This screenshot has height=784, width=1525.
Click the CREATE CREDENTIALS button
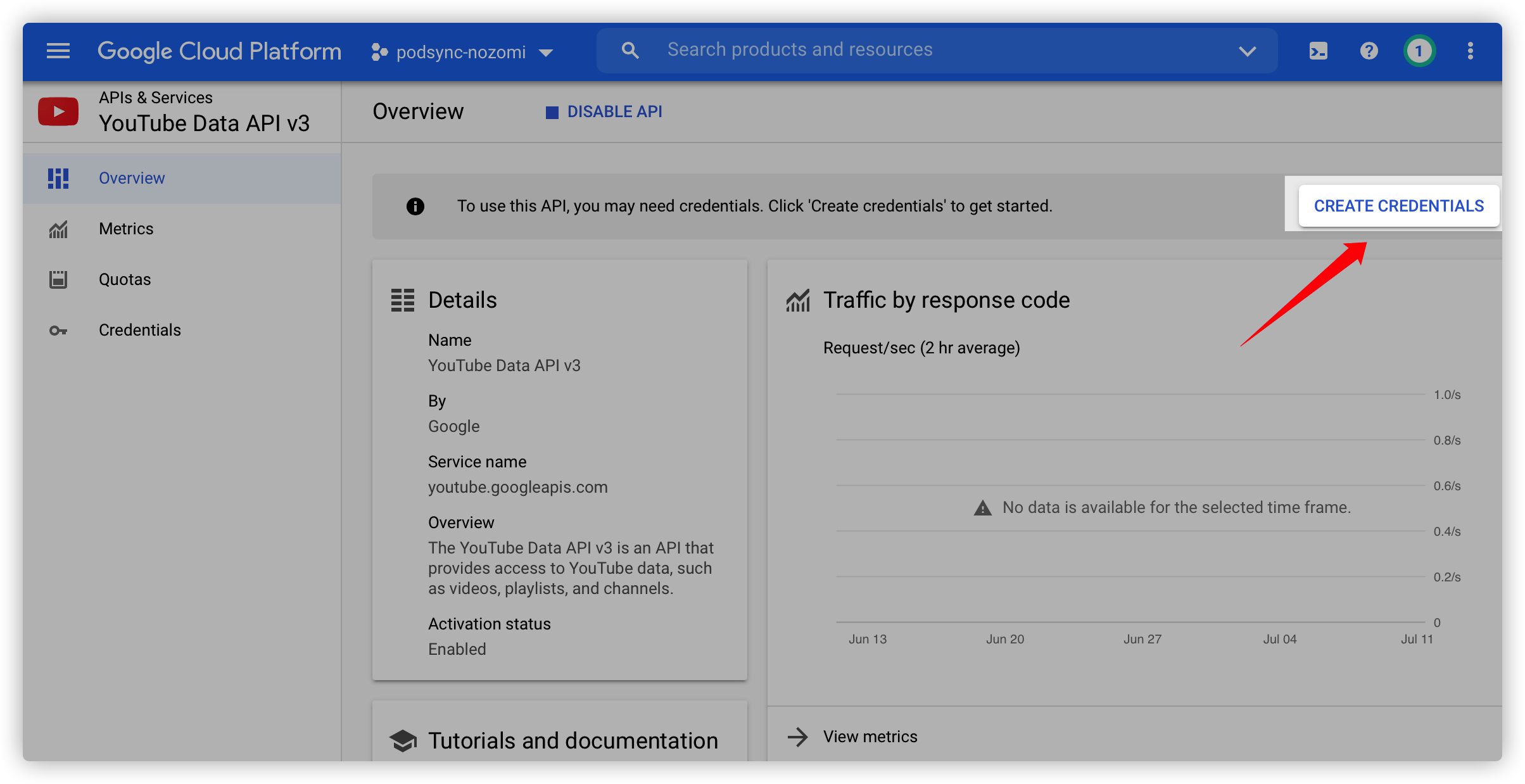pos(1399,206)
